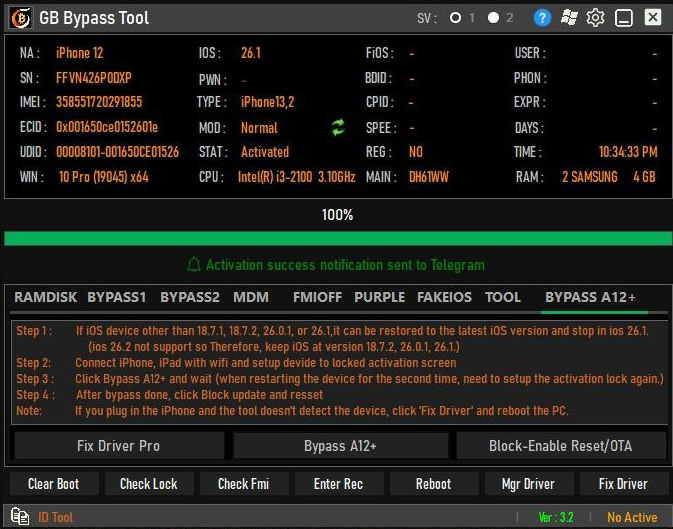Click the Clear Boot button

pos(54,484)
